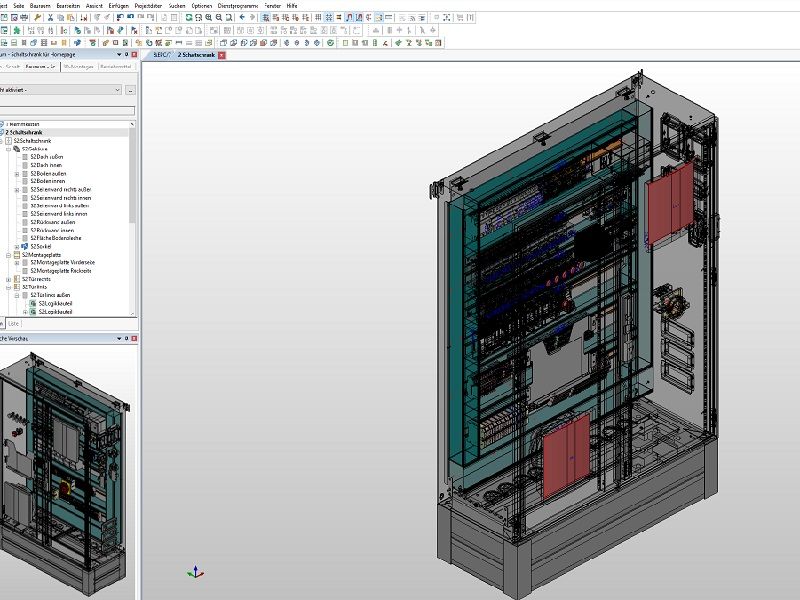Click the green Refresh view icon

(187, 18)
